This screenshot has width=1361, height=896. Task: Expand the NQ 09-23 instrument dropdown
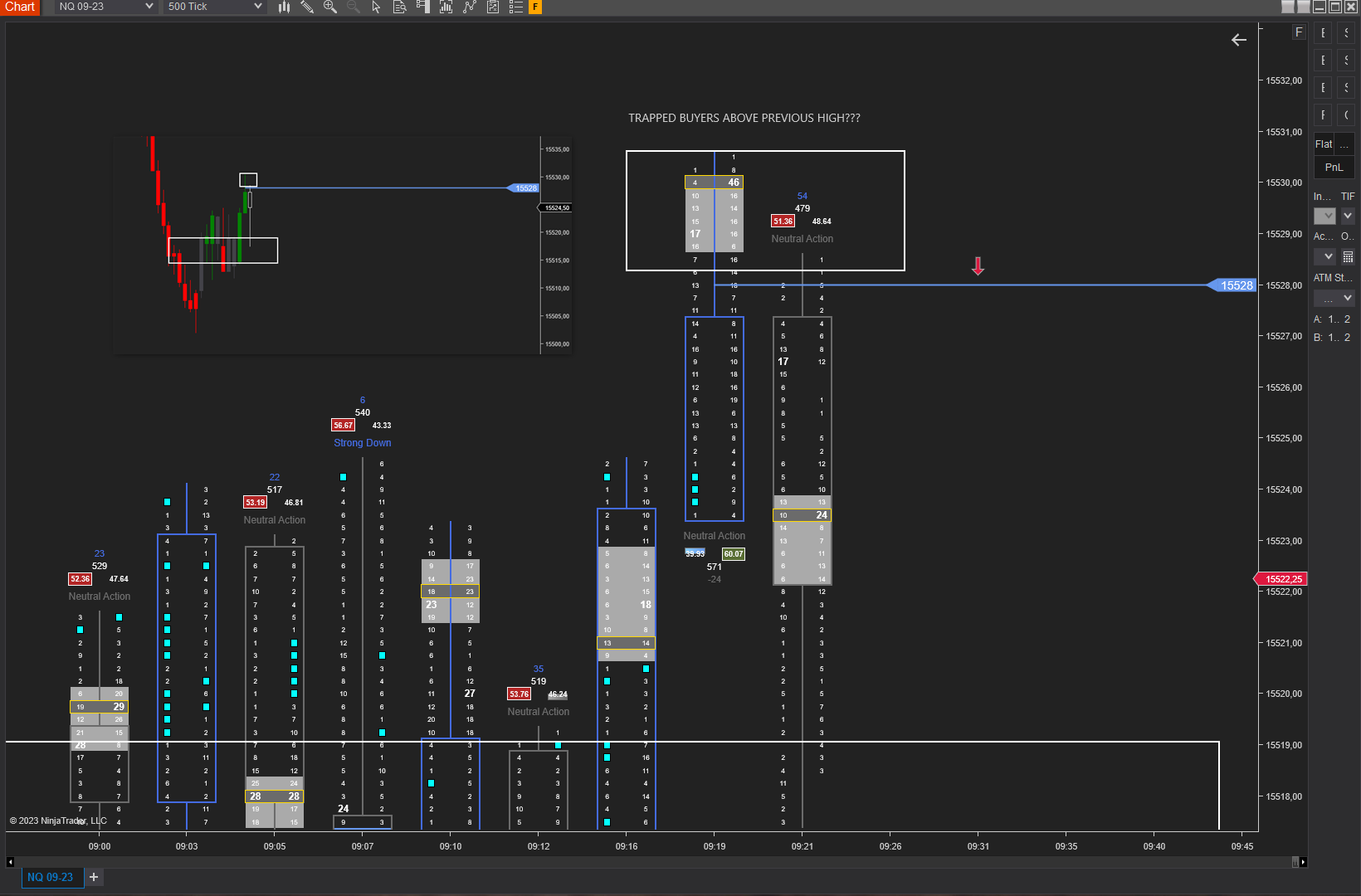pos(106,7)
